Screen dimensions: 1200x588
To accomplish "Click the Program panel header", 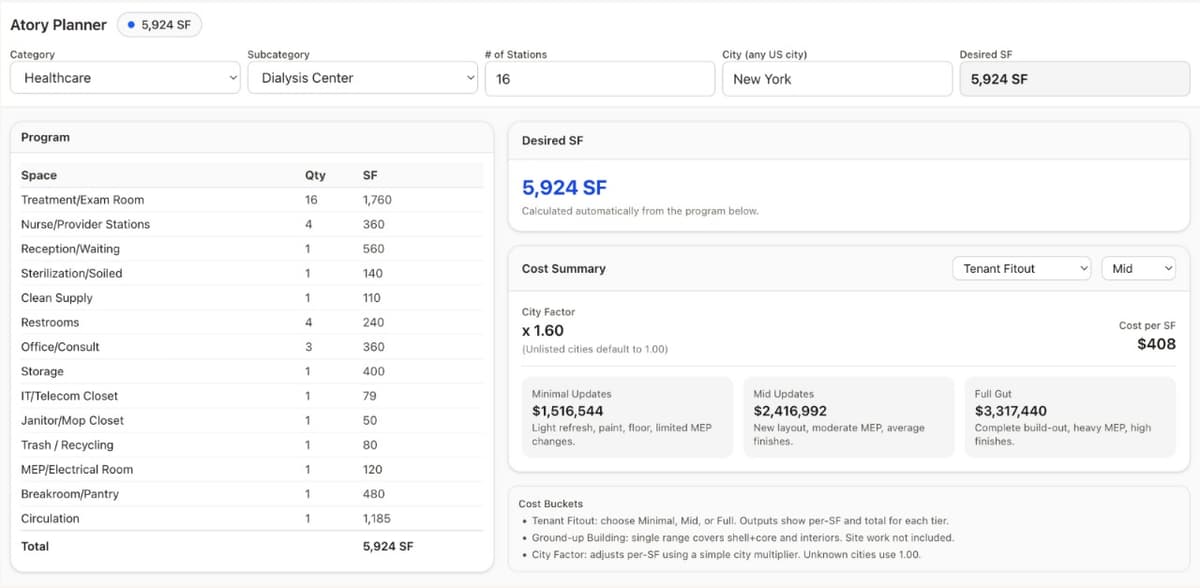I will [x=45, y=137].
